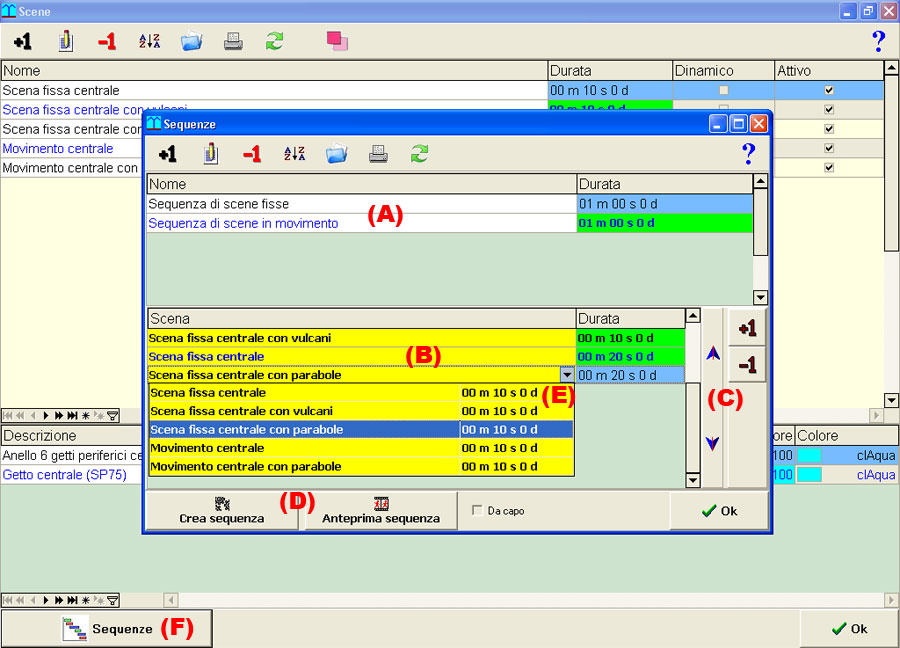The width and height of the screenshot is (900, 648).
Task: Click the asterisk insert icon in scene list navigator
Action: (x=86, y=416)
